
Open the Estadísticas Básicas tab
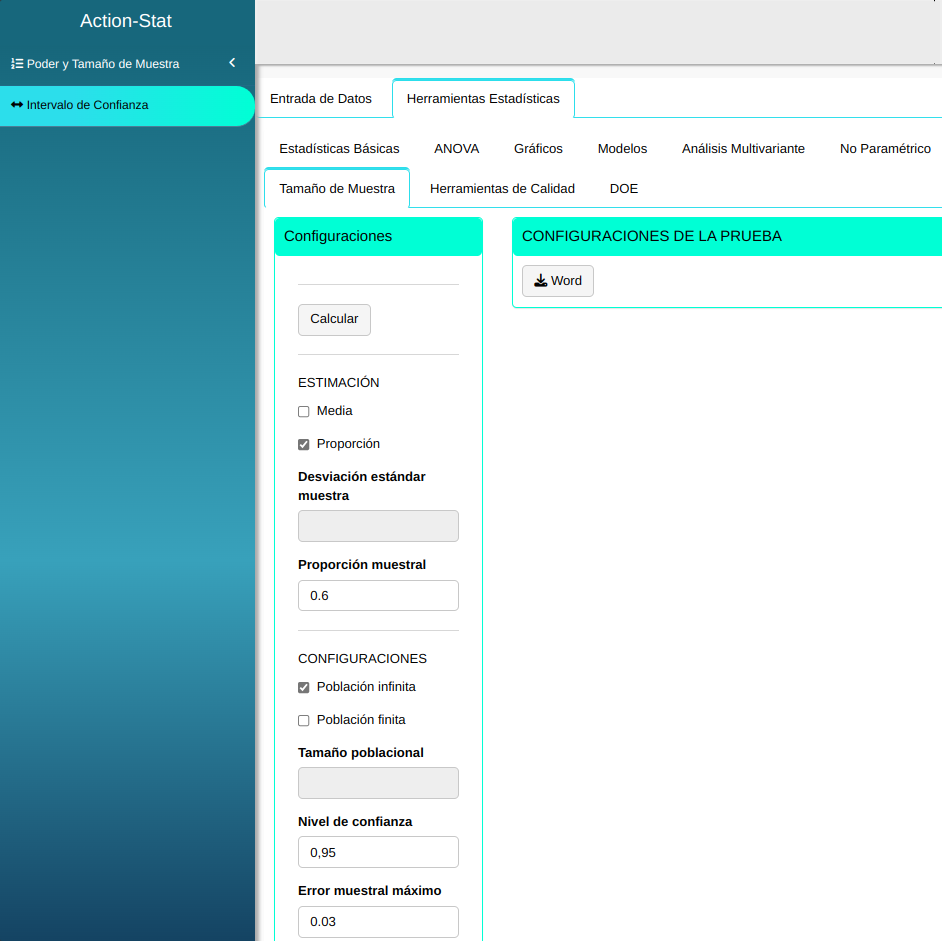click(339, 149)
